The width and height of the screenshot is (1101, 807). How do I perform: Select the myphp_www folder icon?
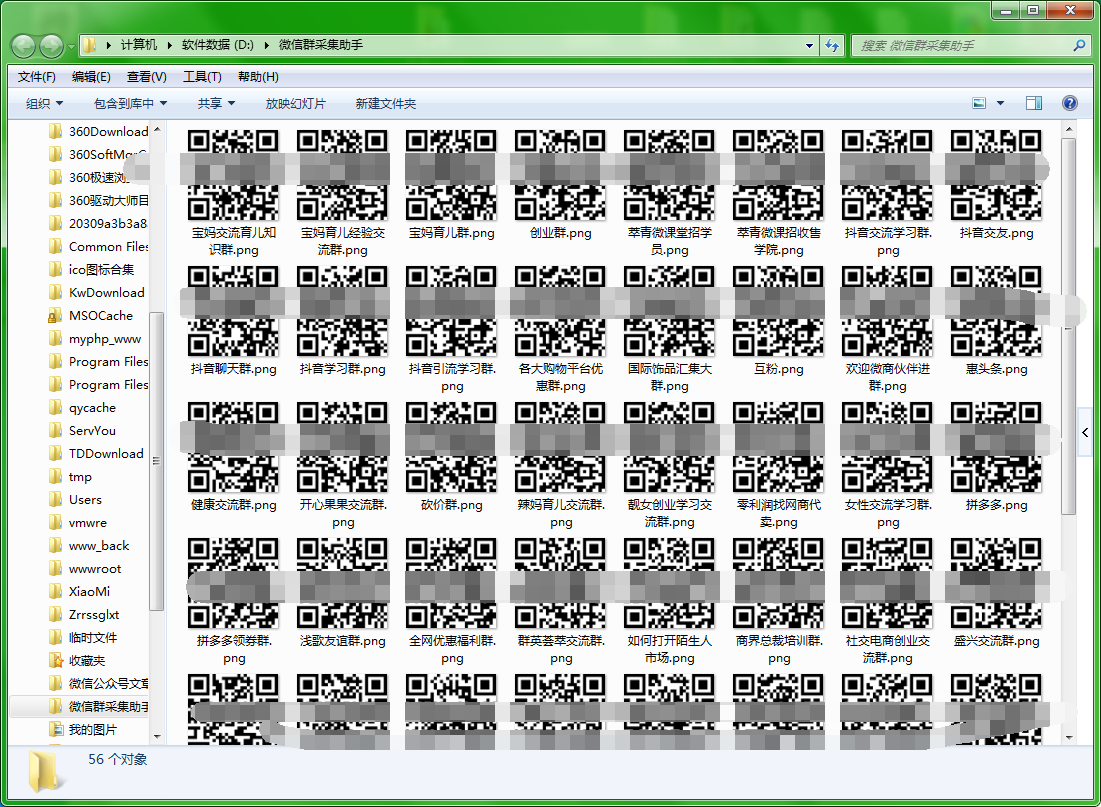[55, 339]
